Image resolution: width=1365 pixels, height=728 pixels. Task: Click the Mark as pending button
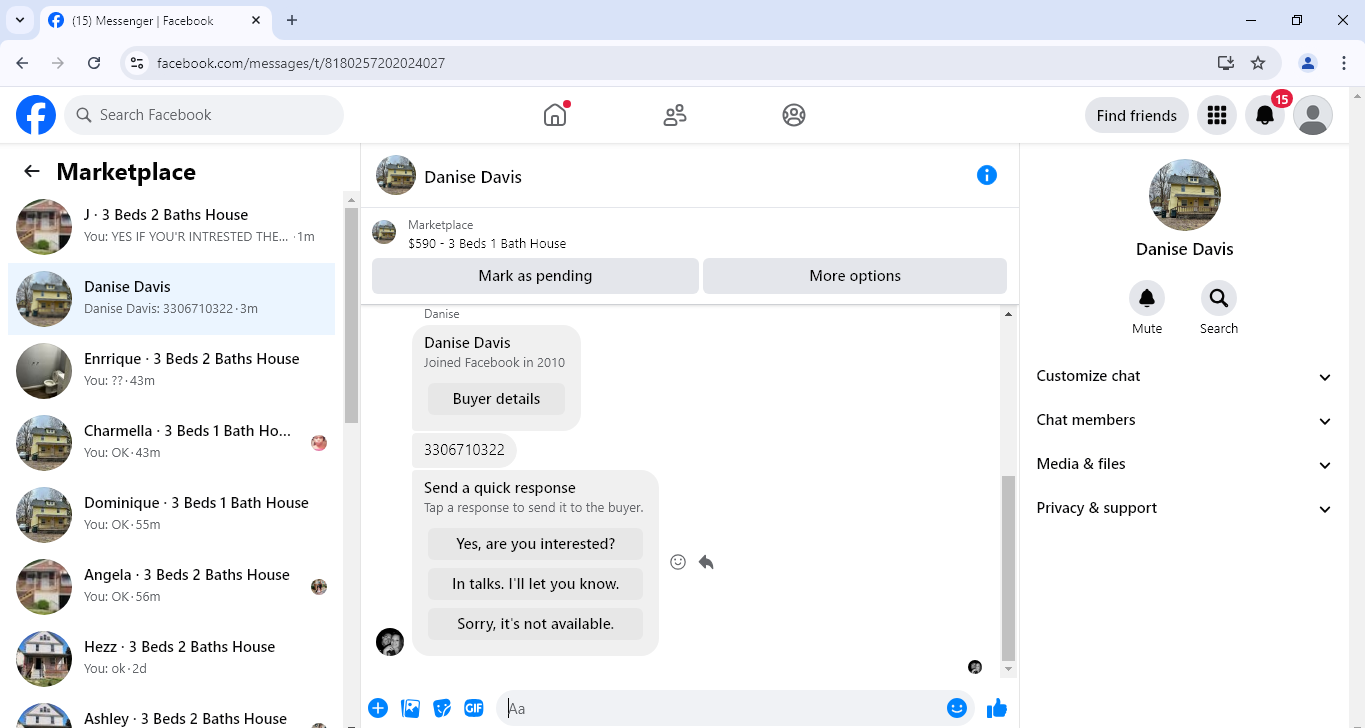click(x=535, y=276)
